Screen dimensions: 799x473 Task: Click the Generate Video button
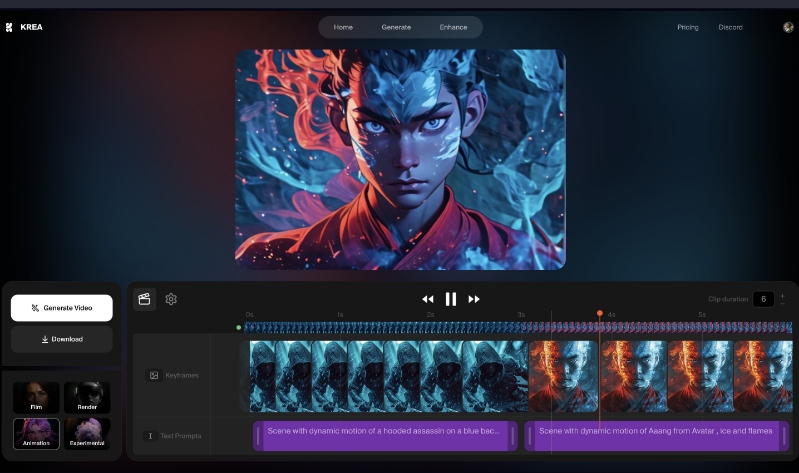click(x=62, y=308)
